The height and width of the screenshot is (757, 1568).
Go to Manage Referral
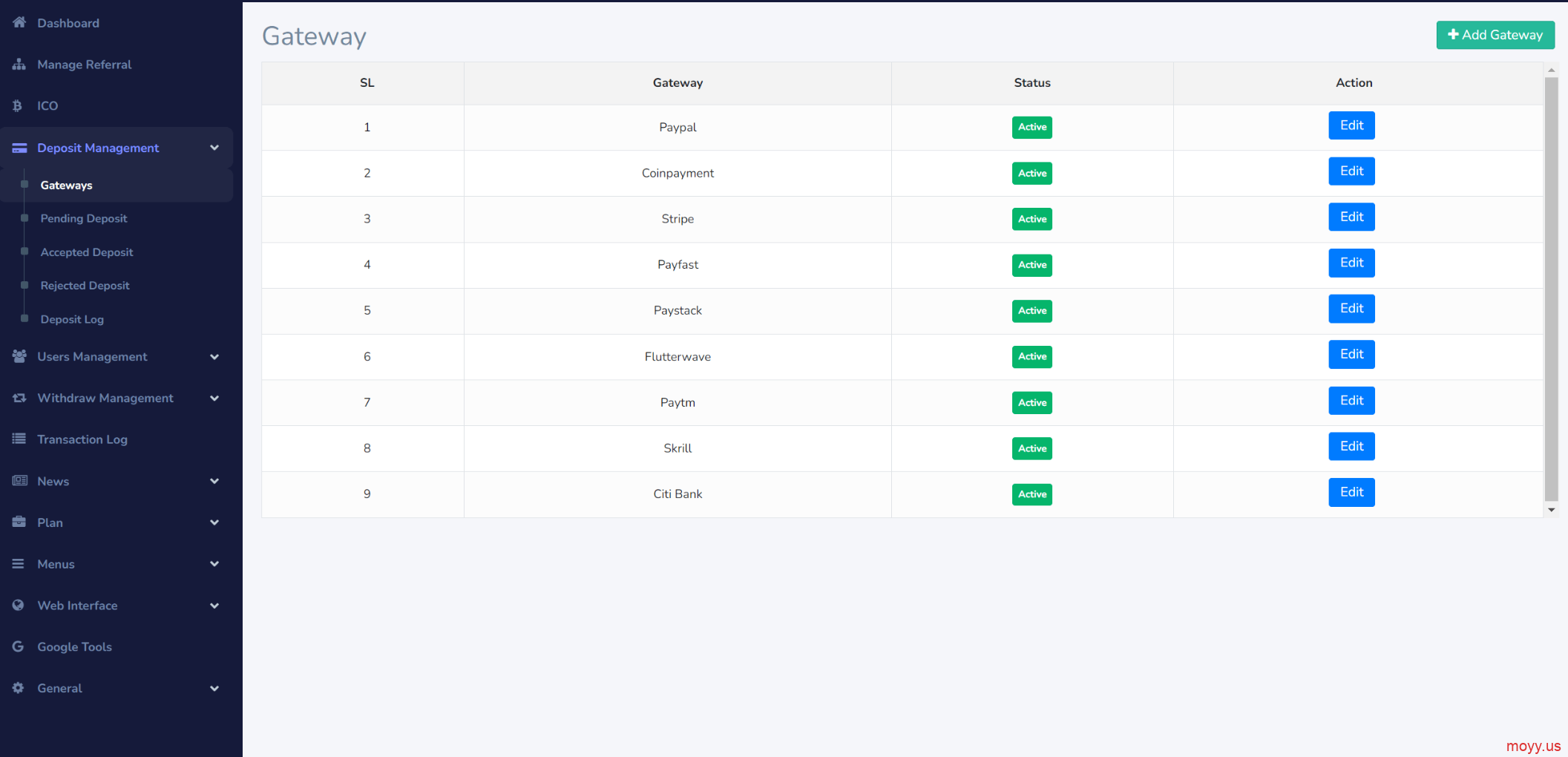pyautogui.click(x=85, y=65)
